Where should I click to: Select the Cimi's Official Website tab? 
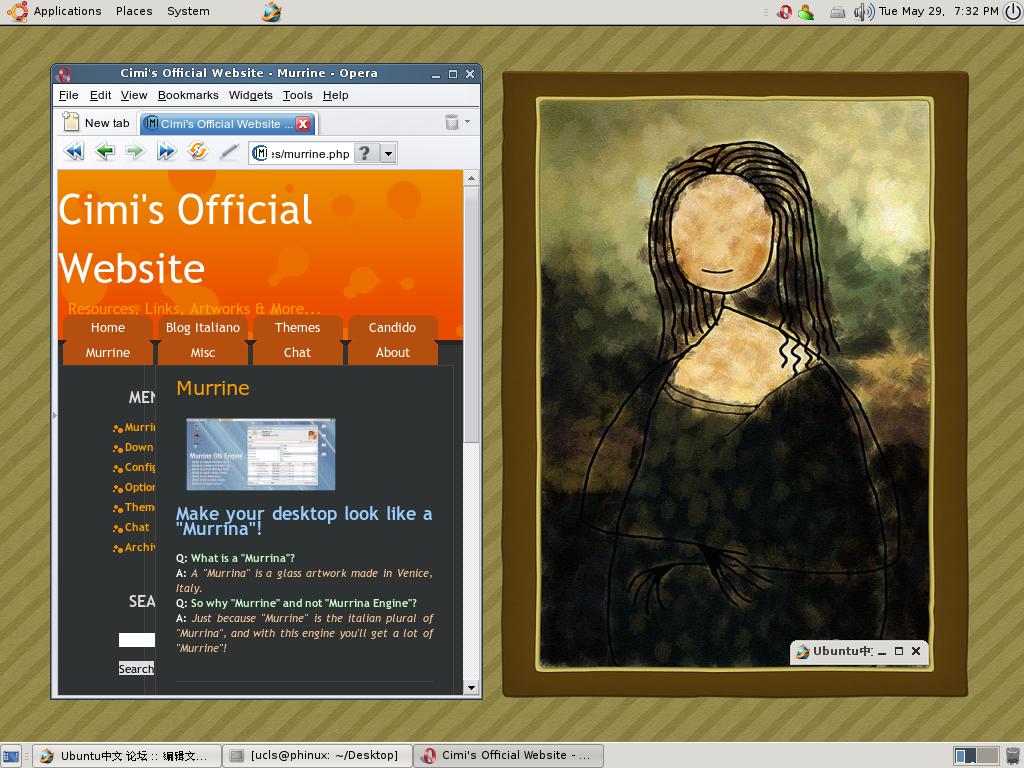coord(227,123)
